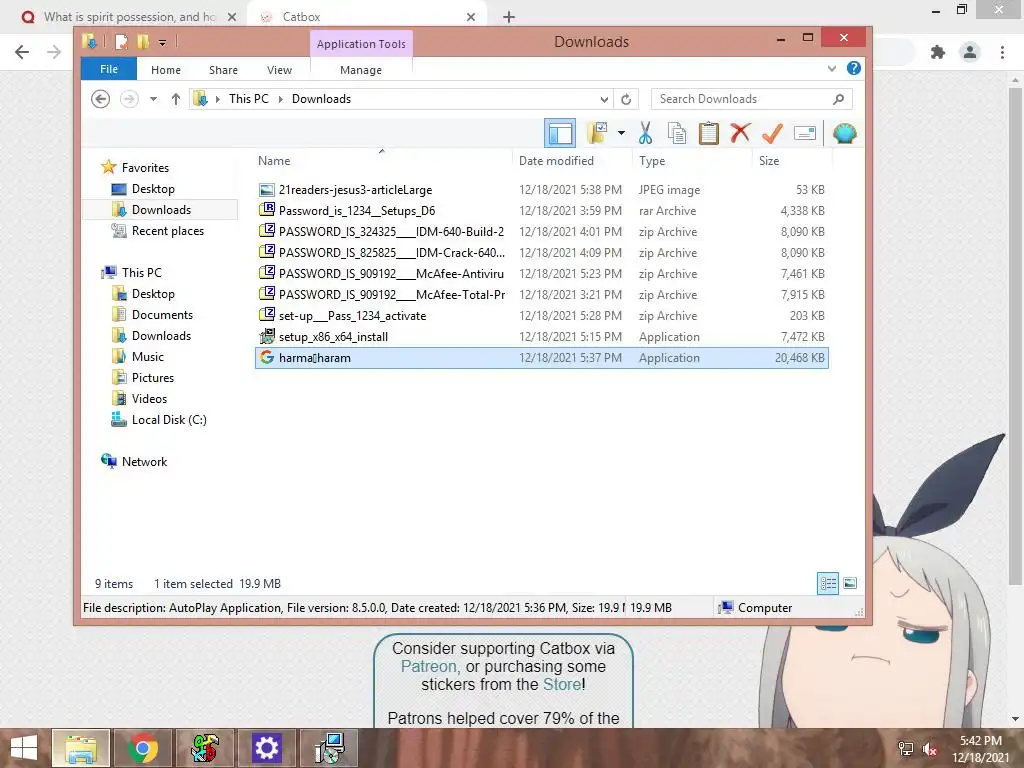Open the recent locations dropdown arrow
This screenshot has height=768, width=1024.
coord(153,99)
